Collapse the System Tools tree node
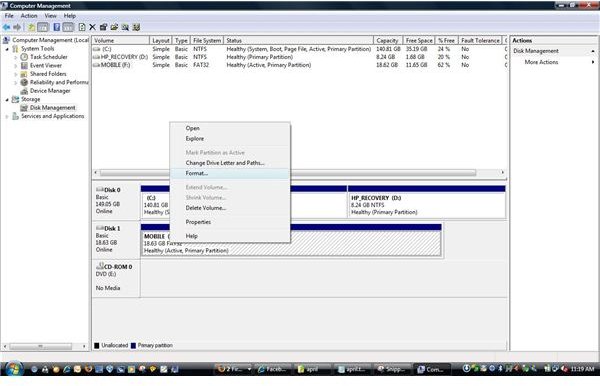The width and height of the screenshot is (600, 386). (7, 49)
